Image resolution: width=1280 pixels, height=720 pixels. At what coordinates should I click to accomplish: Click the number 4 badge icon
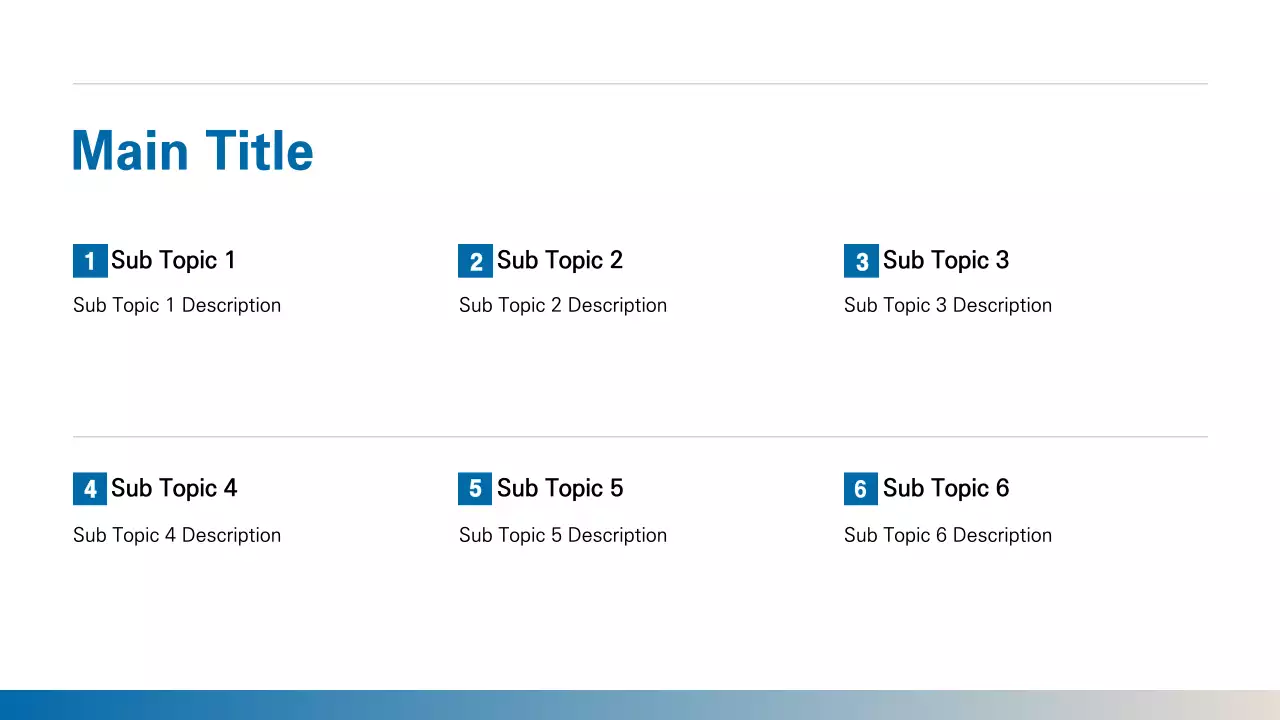pos(90,489)
